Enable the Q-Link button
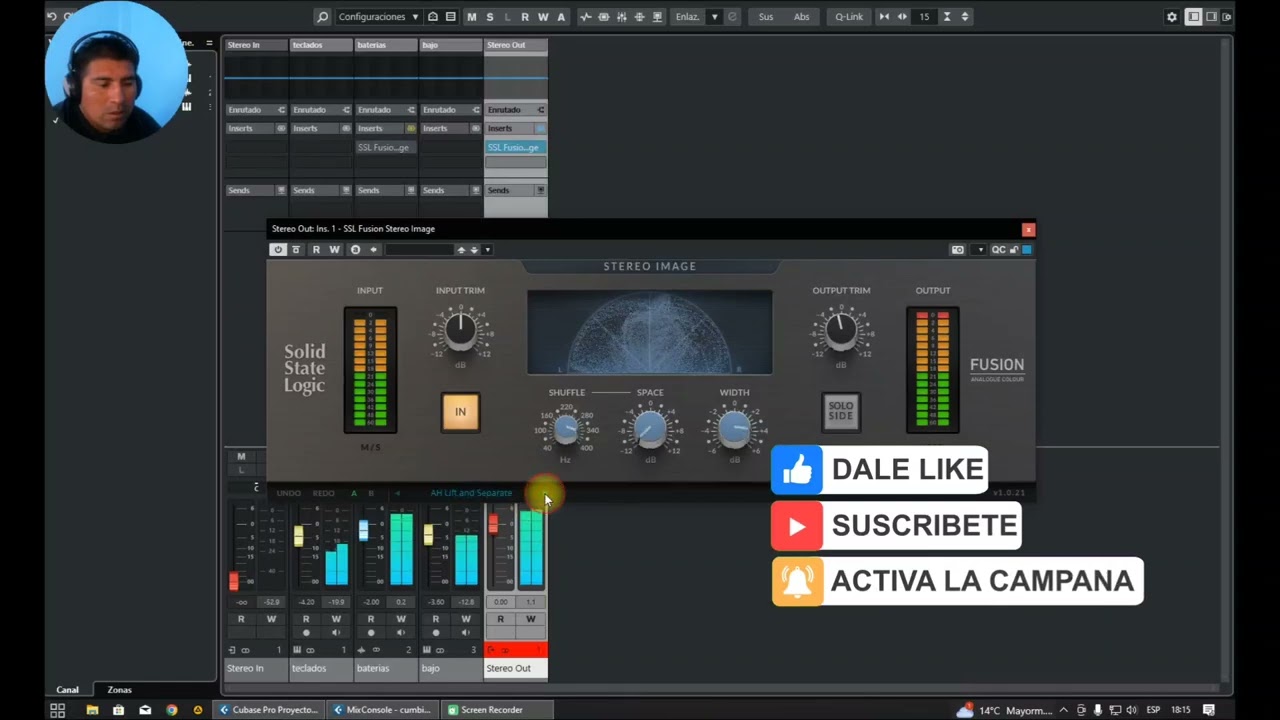Screen dimensions: 1280x720 tap(849, 17)
